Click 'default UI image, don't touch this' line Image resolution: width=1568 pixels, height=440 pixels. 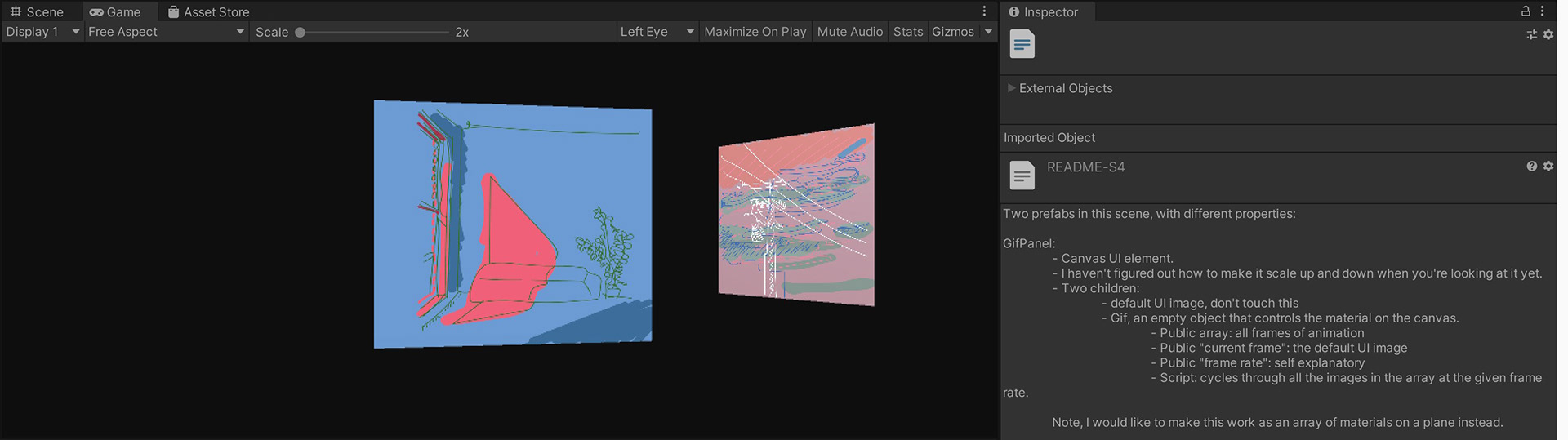pos(1200,303)
